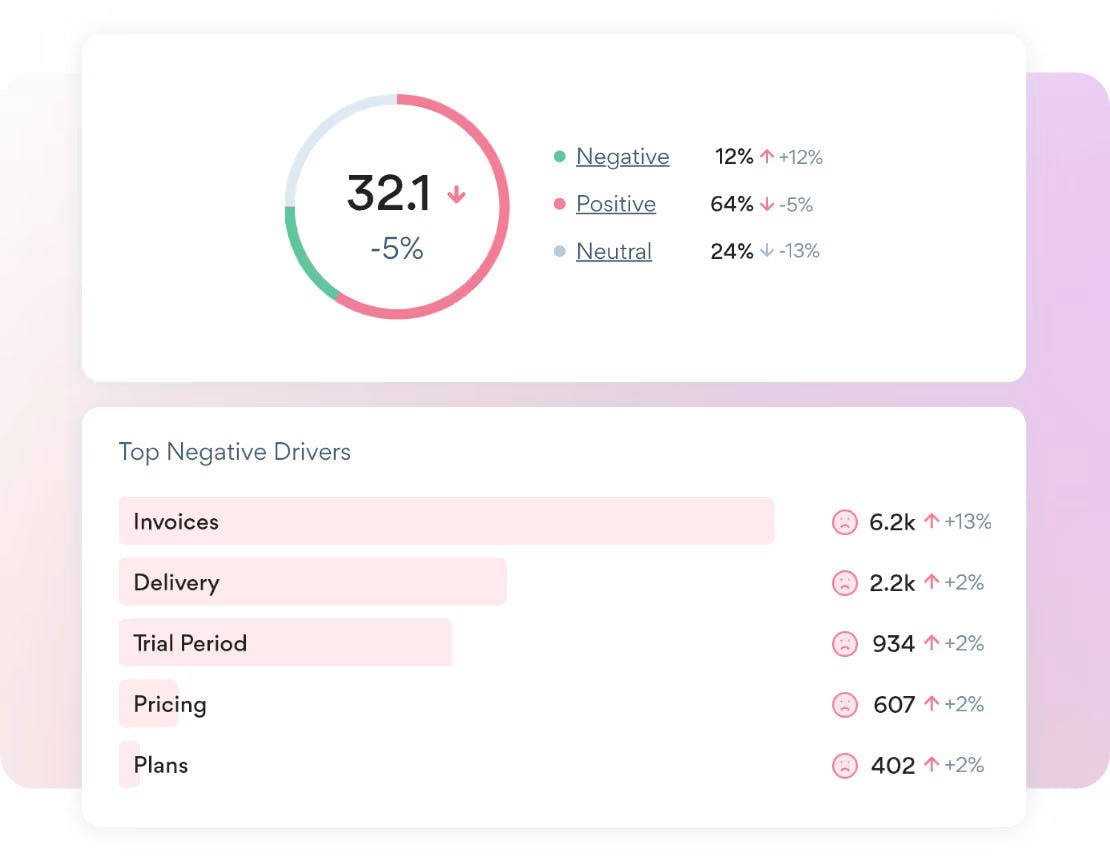1110x865 pixels.
Task: Select the Delivery driver bar
Action: 313,582
